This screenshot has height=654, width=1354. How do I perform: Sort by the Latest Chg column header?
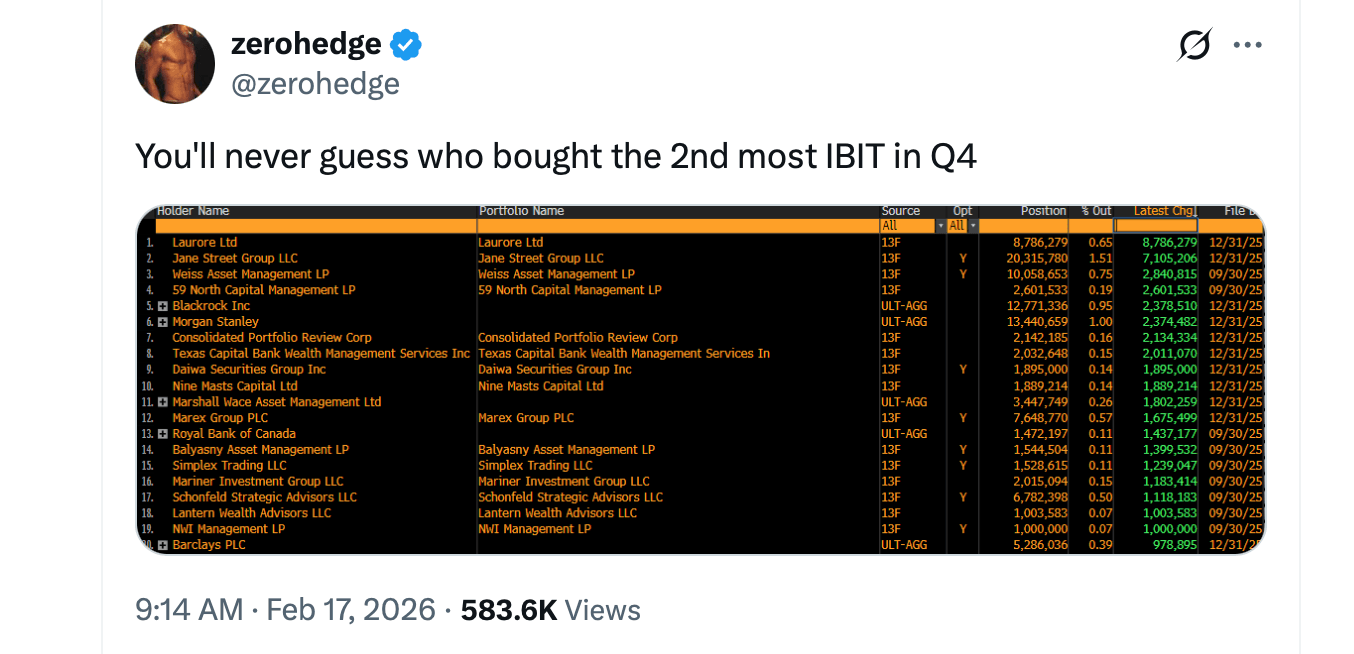point(1163,210)
